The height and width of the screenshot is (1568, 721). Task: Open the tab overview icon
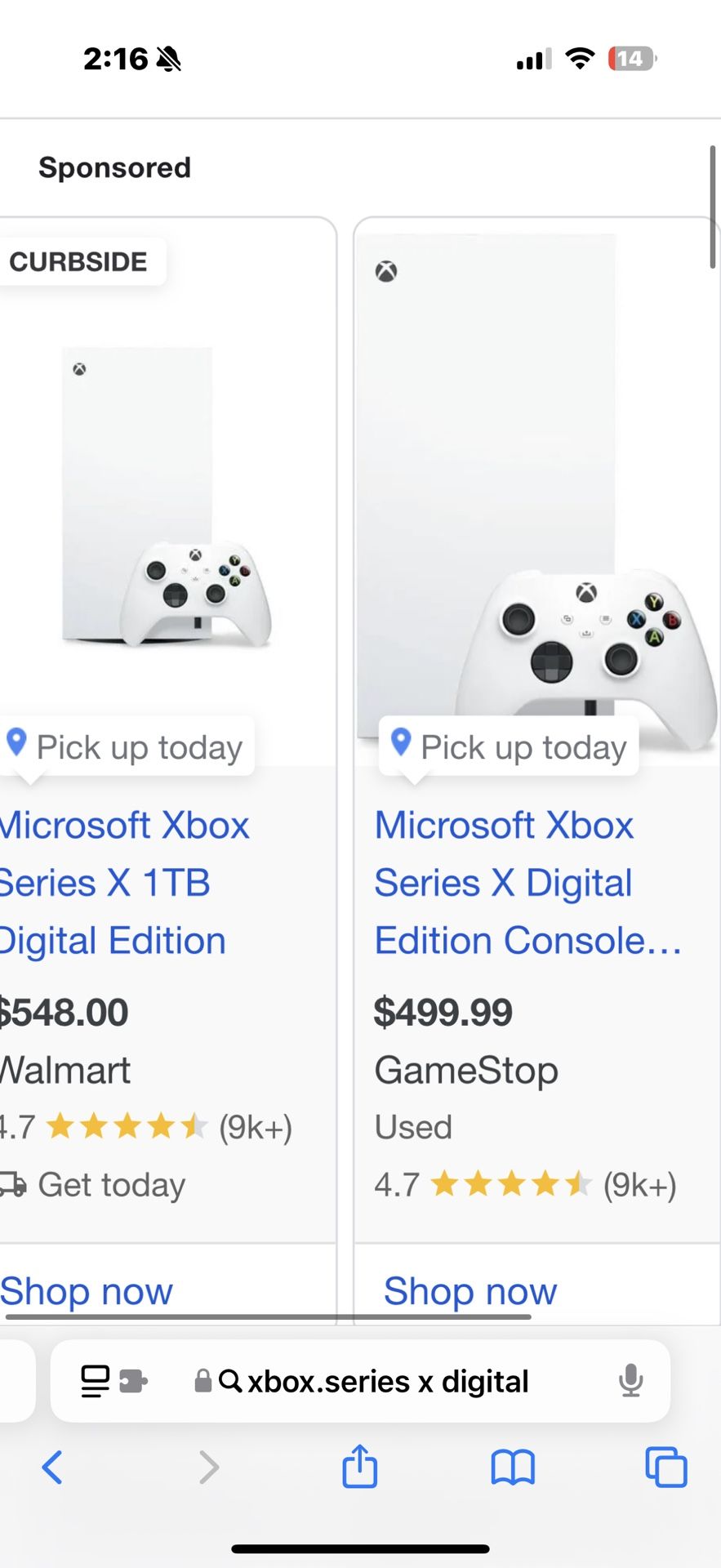click(x=665, y=1466)
